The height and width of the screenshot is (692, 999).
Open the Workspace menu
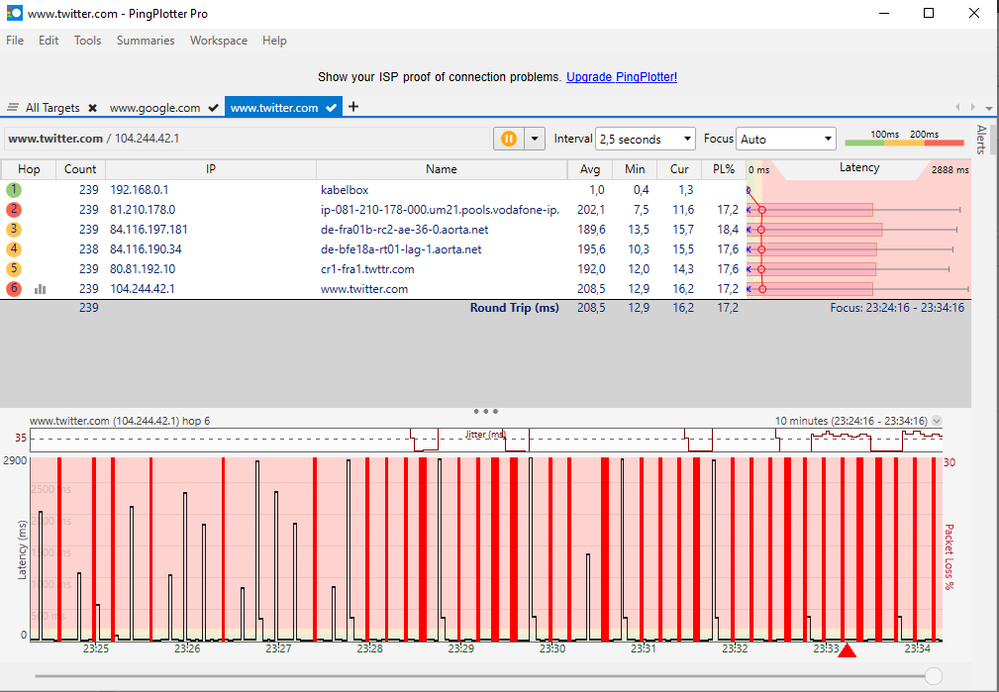point(219,40)
